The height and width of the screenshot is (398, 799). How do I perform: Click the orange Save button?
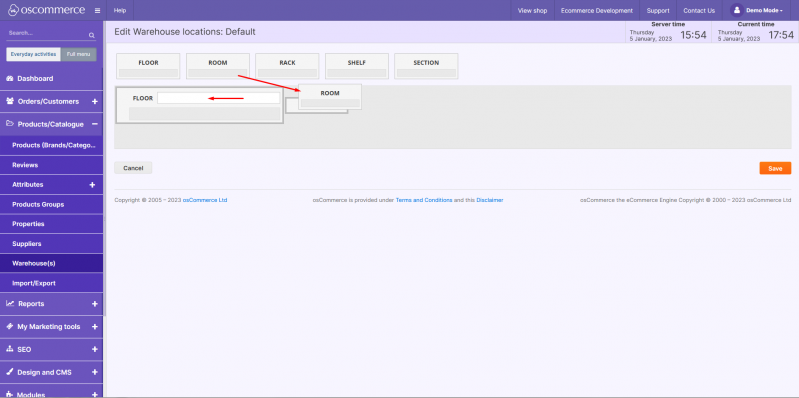click(x=775, y=168)
